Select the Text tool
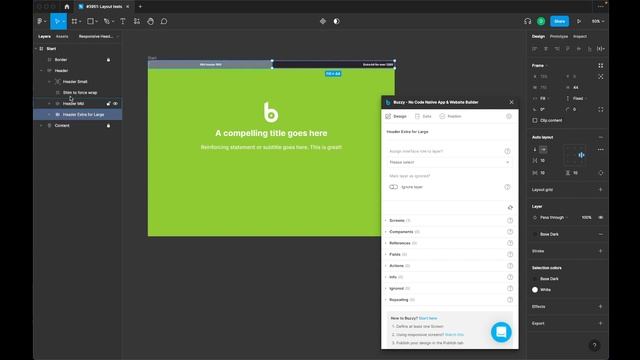This screenshot has height=360, width=640. click(123, 21)
